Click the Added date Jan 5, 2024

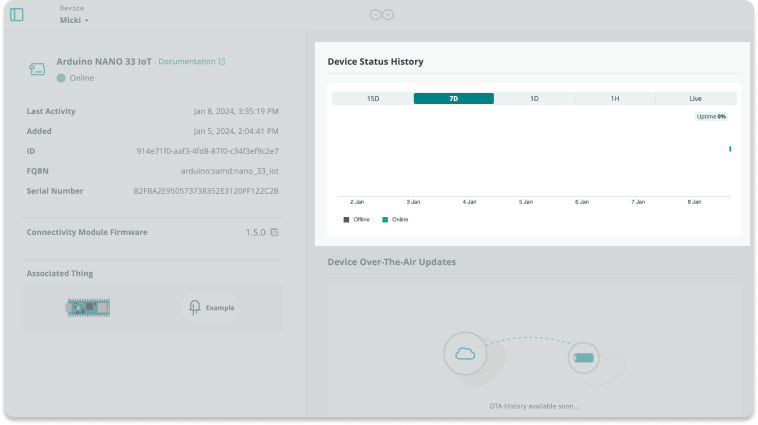tap(236, 131)
